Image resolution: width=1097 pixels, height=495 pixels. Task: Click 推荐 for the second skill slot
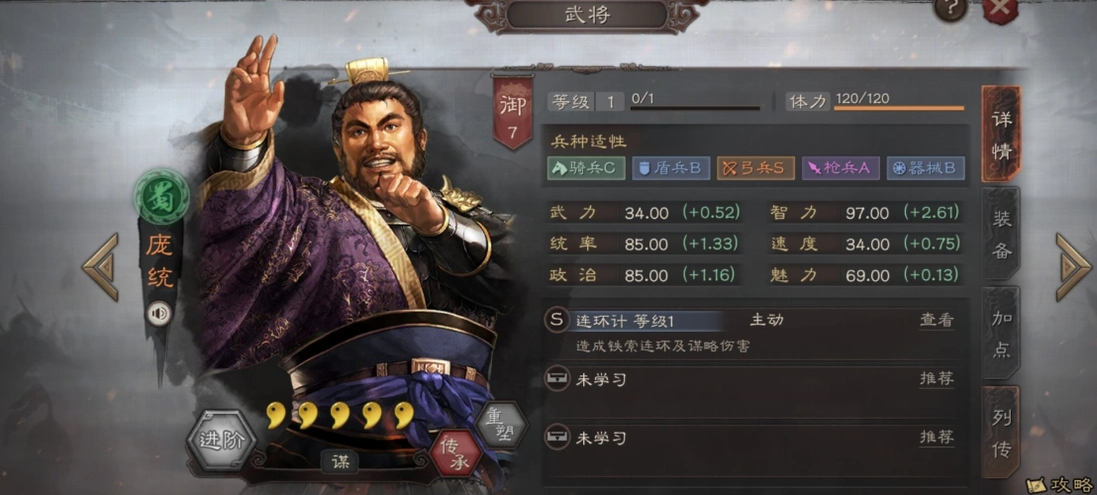coord(936,379)
